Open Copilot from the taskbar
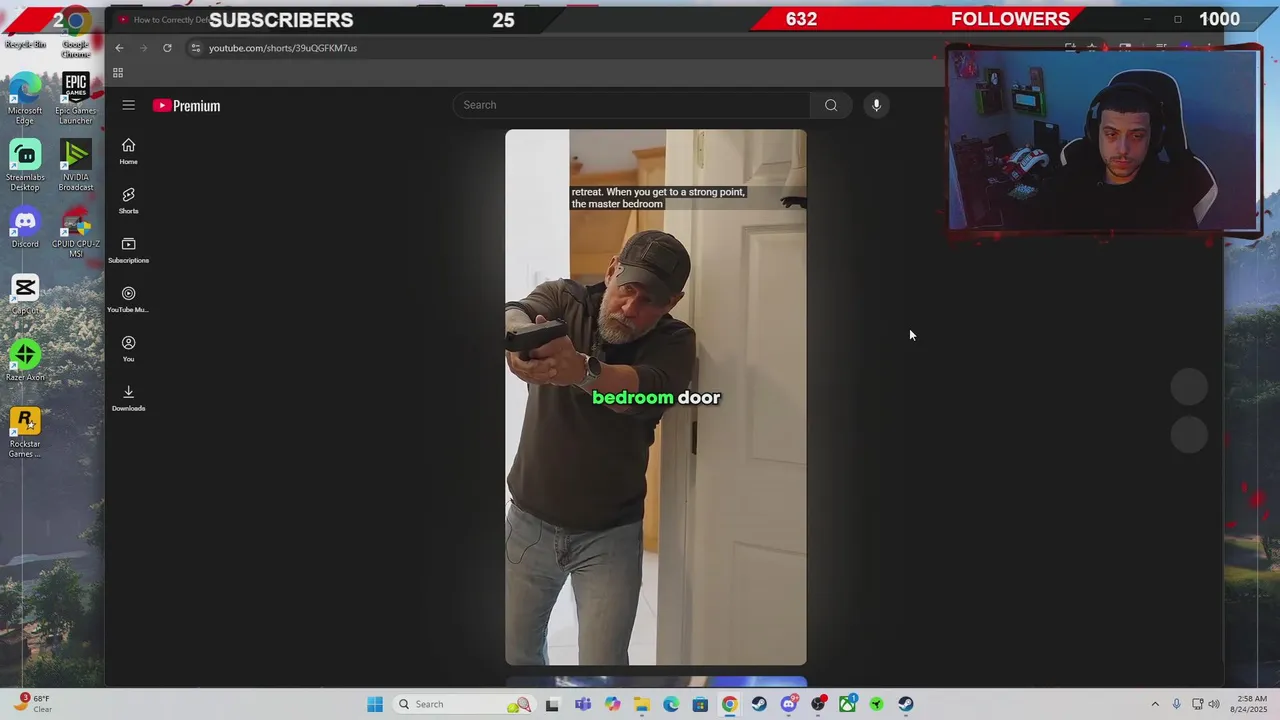Screen dimensions: 1280x720 [x=612, y=704]
